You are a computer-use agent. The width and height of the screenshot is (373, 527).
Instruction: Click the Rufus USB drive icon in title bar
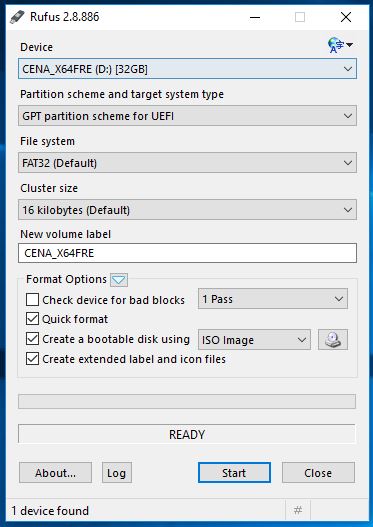pos(17,17)
